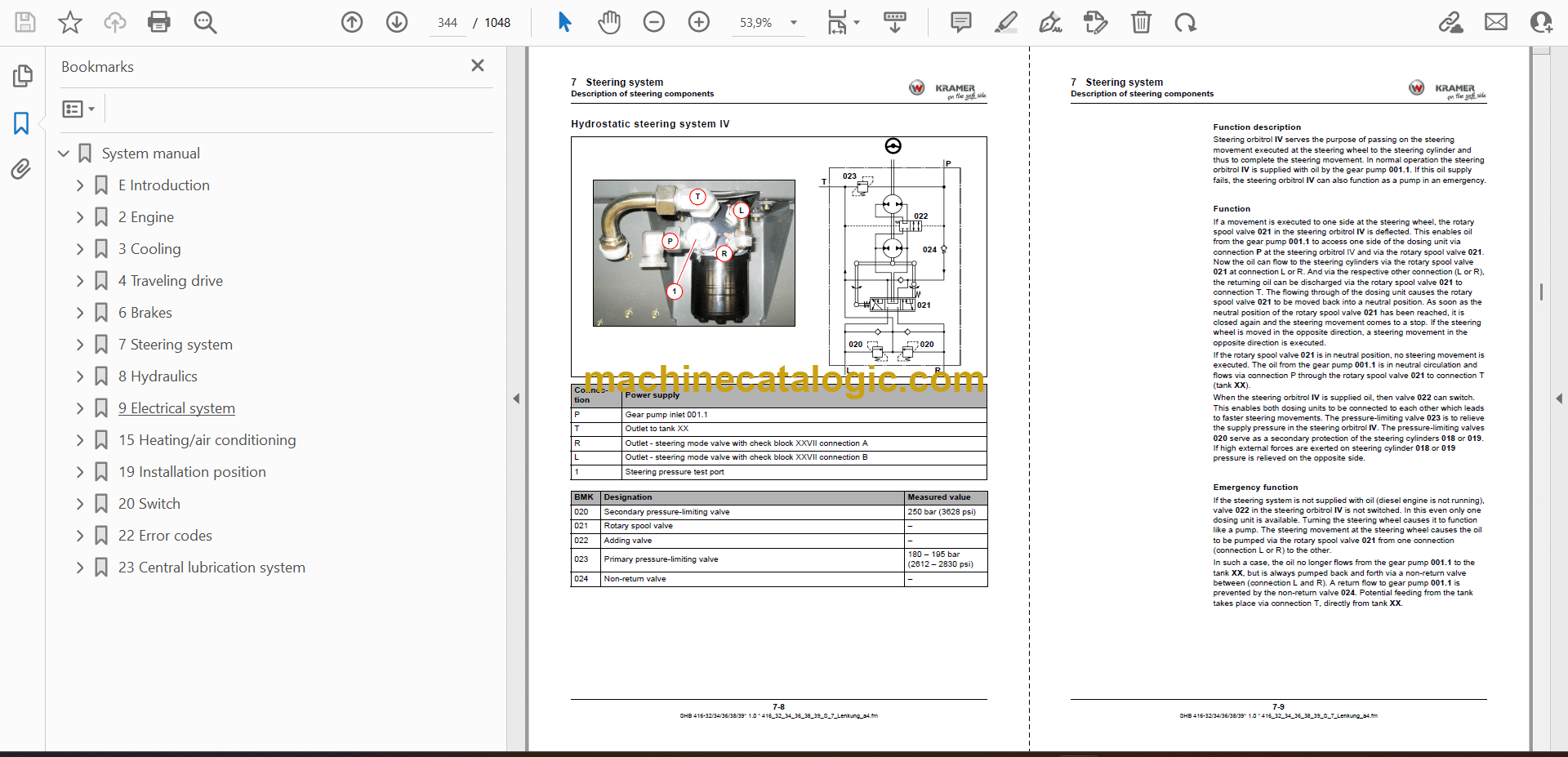Viewport: 1568px width, 757px height.
Task: Click the delete trash icon
Action: [x=1141, y=22]
